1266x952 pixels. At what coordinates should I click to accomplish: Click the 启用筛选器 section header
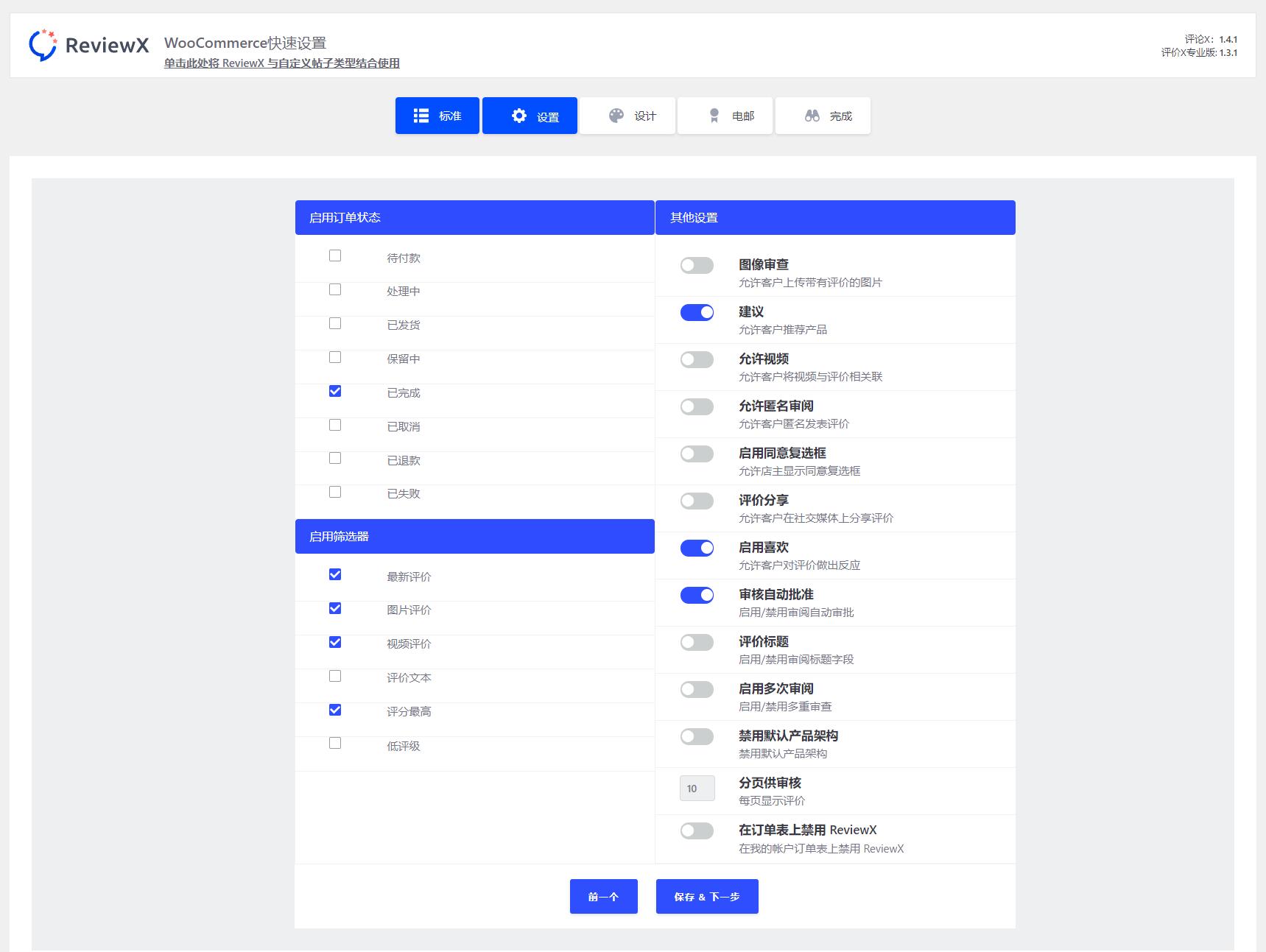(x=475, y=536)
